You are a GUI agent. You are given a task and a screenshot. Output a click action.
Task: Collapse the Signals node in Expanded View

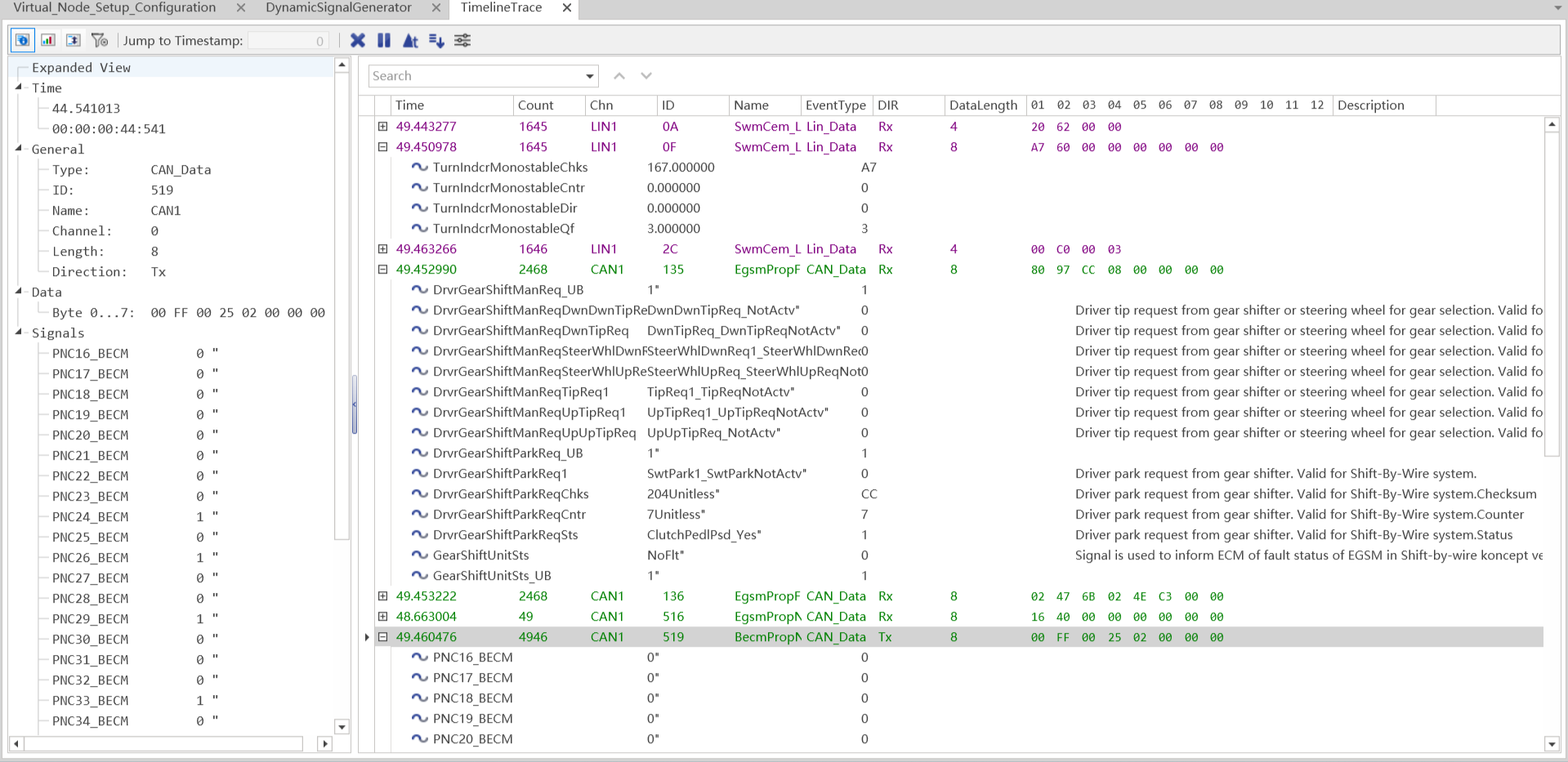click(x=19, y=332)
